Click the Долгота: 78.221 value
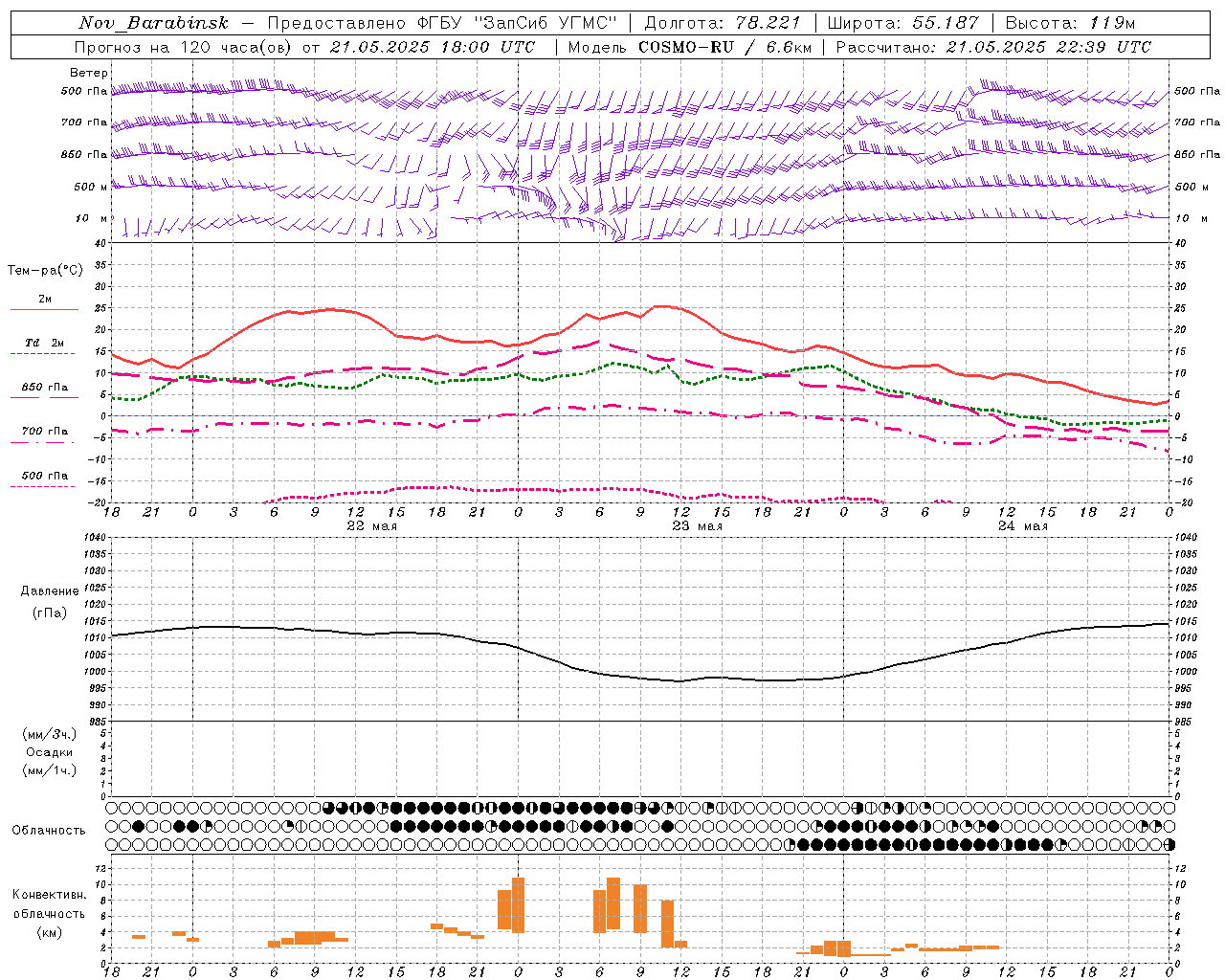 [x=723, y=23]
